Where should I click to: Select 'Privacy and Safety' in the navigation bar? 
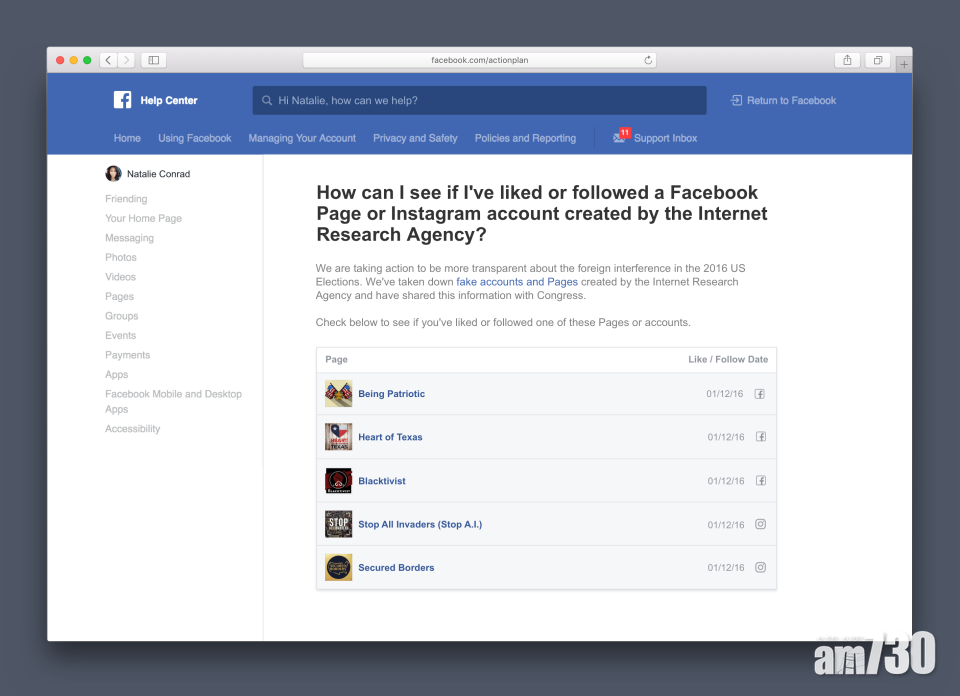pos(415,138)
